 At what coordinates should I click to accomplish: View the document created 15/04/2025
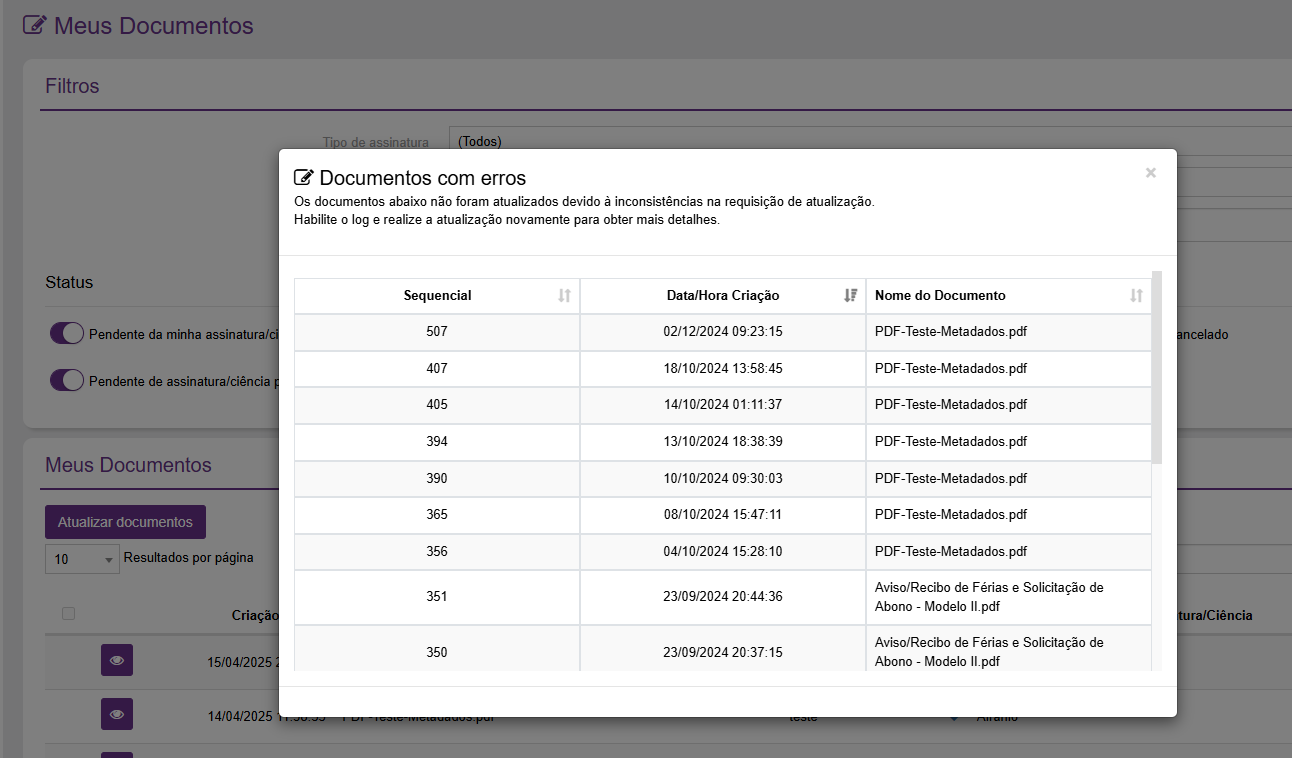coord(117,661)
